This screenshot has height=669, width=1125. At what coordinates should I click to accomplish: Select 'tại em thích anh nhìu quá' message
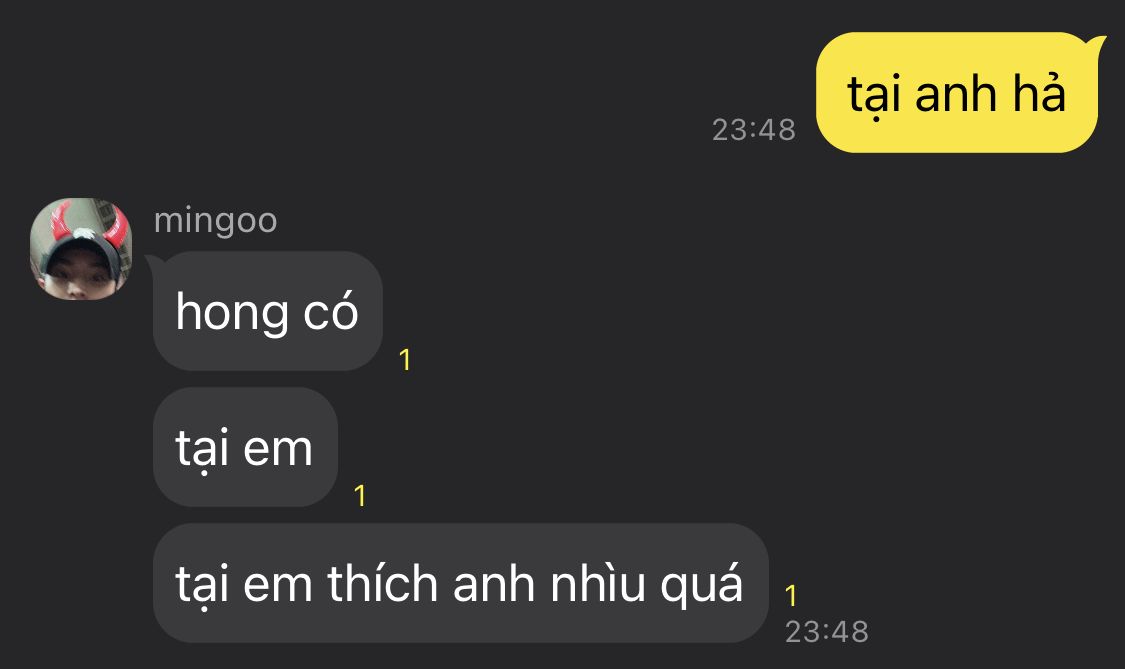pyautogui.click(x=460, y=583)
